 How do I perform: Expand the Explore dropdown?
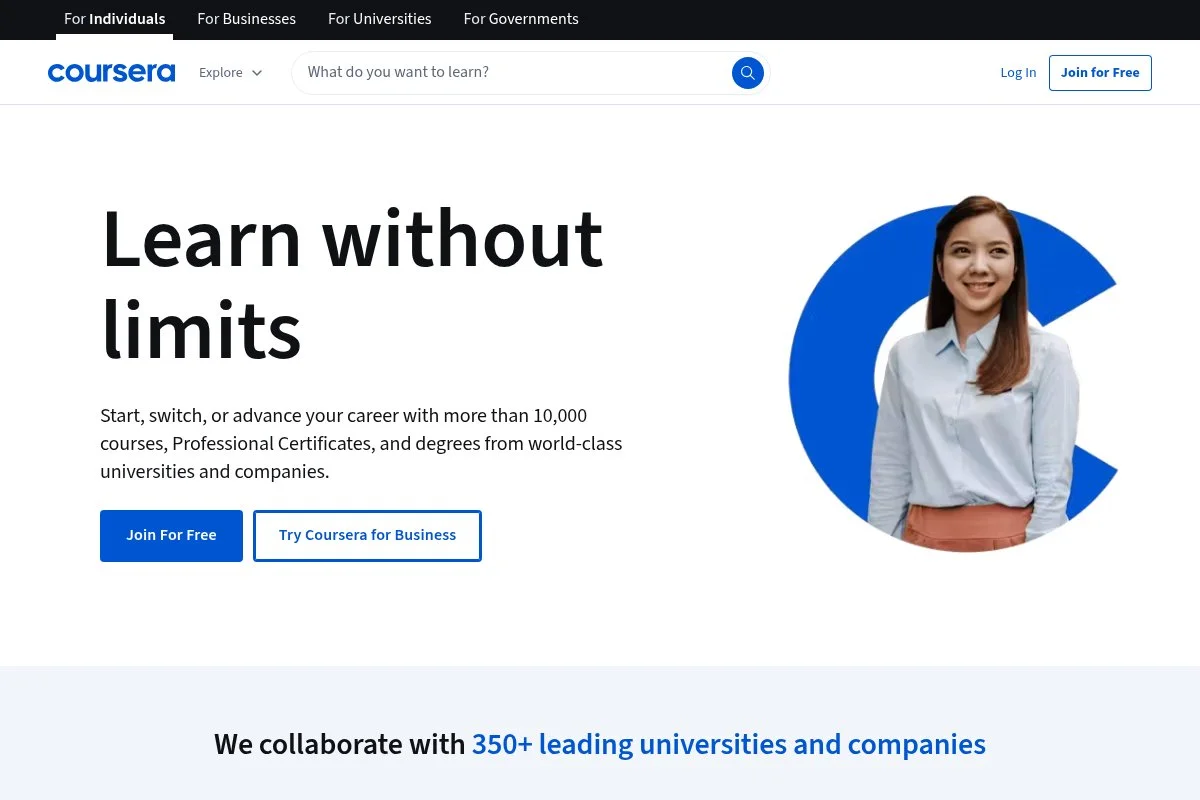point(231,72)
